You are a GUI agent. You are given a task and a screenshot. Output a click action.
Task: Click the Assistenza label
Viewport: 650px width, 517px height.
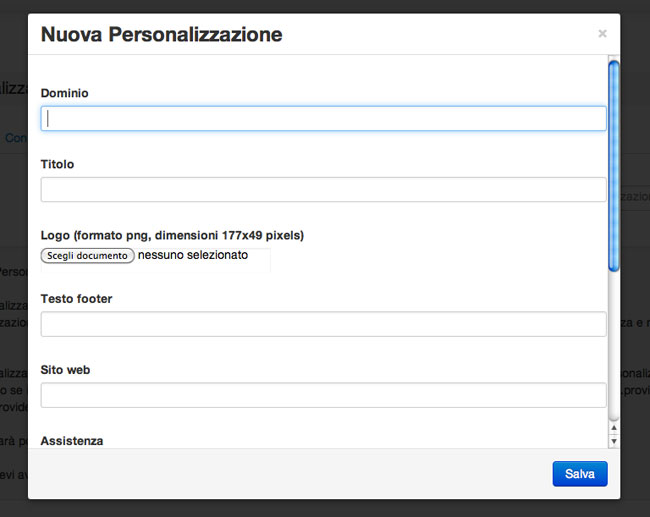click(x=72, y=440)
